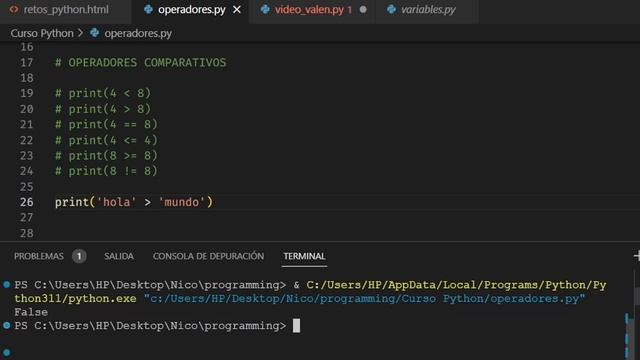Click the second command decoration dot in terminal
The height and width of the screenshot is (360, 640).
(7, 325)
